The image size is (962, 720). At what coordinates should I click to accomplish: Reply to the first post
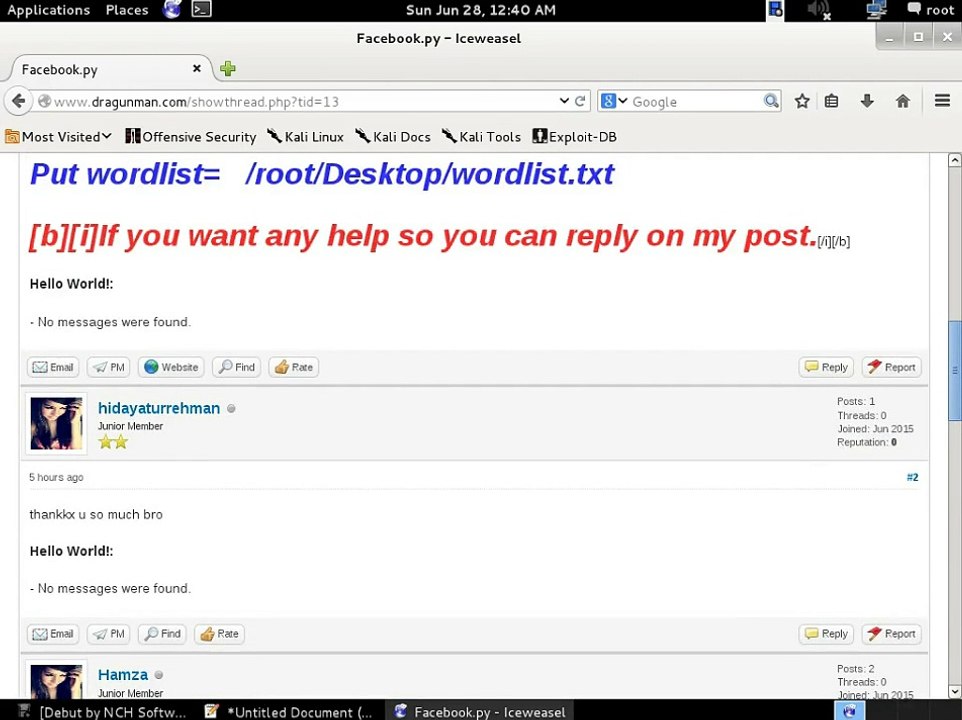tap(826, 367)
